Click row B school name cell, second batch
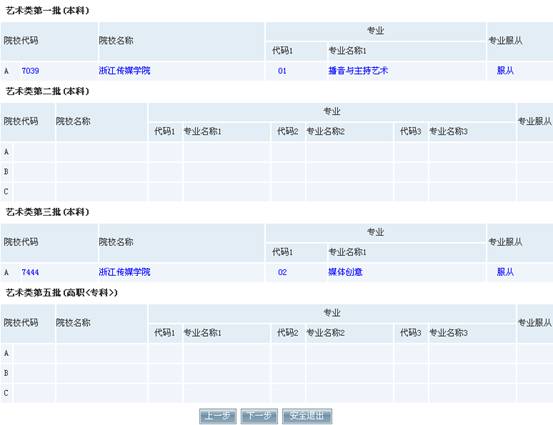This screenshot has height=425, width=553. (101, 172)
